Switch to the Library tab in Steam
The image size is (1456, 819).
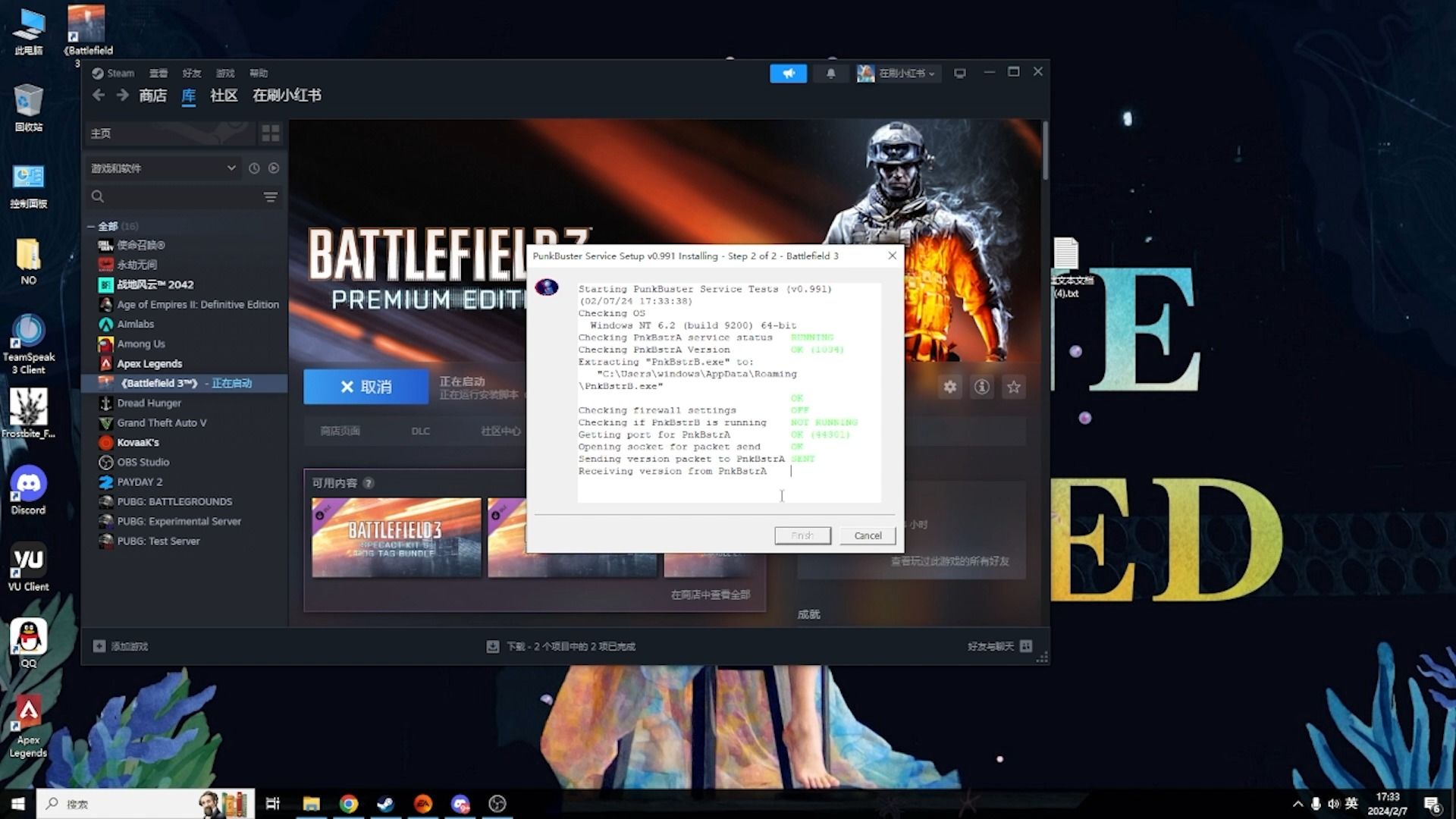[189, 96]
